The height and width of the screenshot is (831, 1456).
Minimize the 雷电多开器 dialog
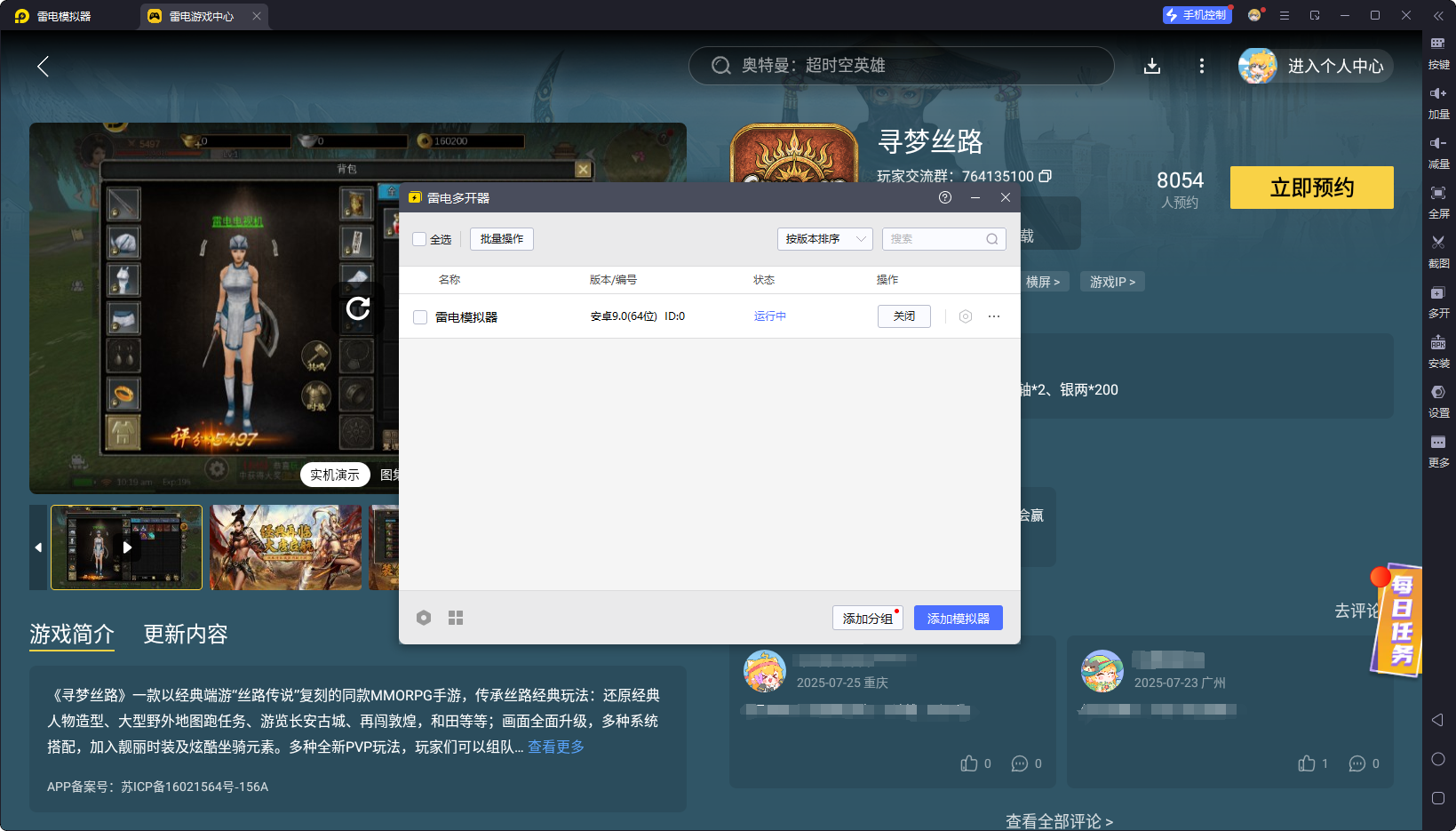click(975, 197)
